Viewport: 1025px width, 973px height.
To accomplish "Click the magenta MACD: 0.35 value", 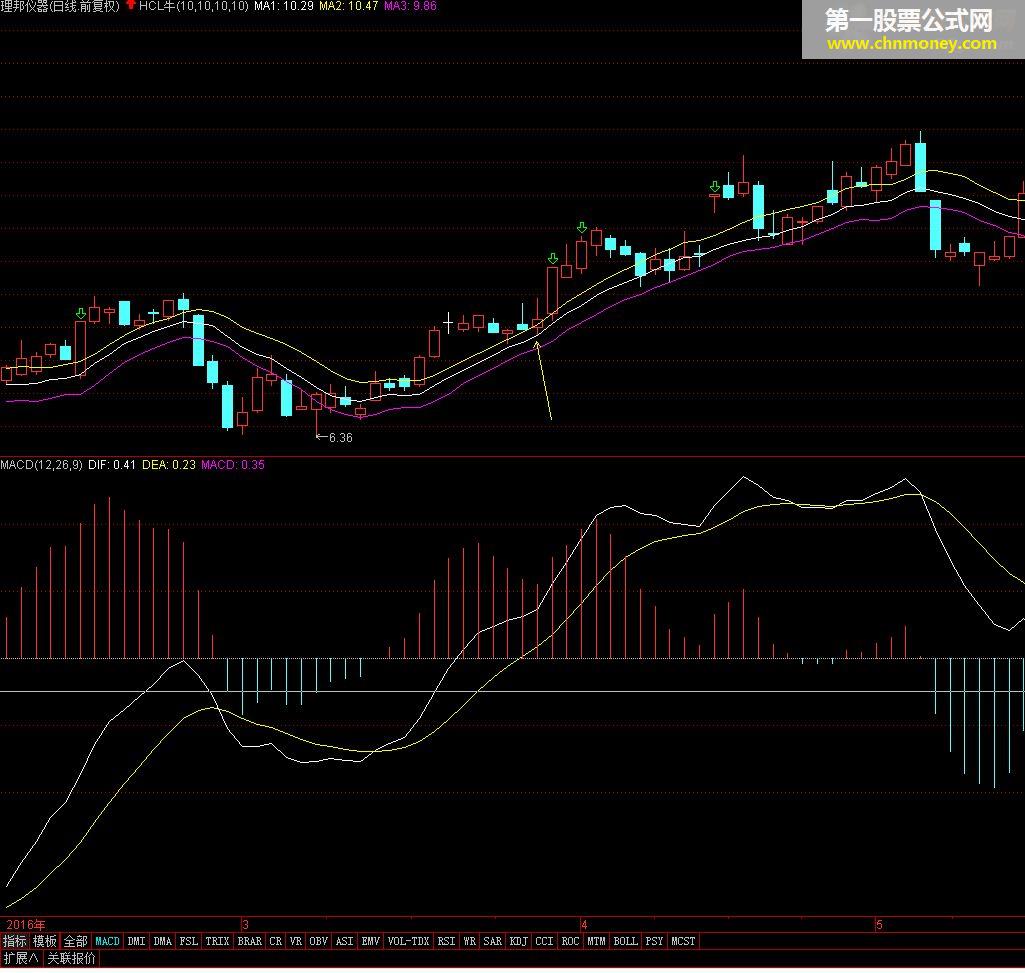I will [233, 465].
